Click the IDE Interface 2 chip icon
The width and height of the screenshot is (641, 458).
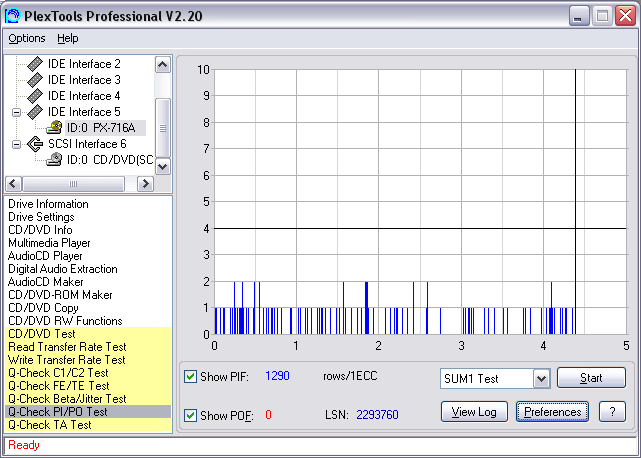35,64
